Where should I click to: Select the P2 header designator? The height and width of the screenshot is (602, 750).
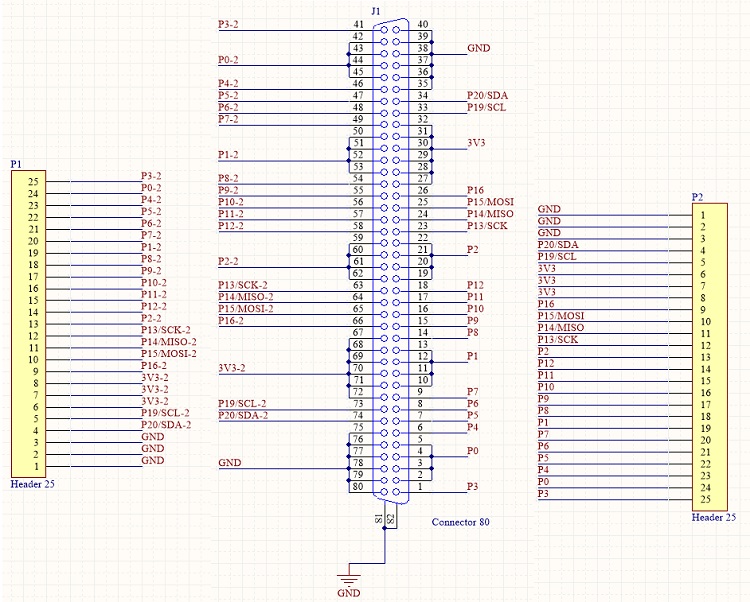coord(697,197)
